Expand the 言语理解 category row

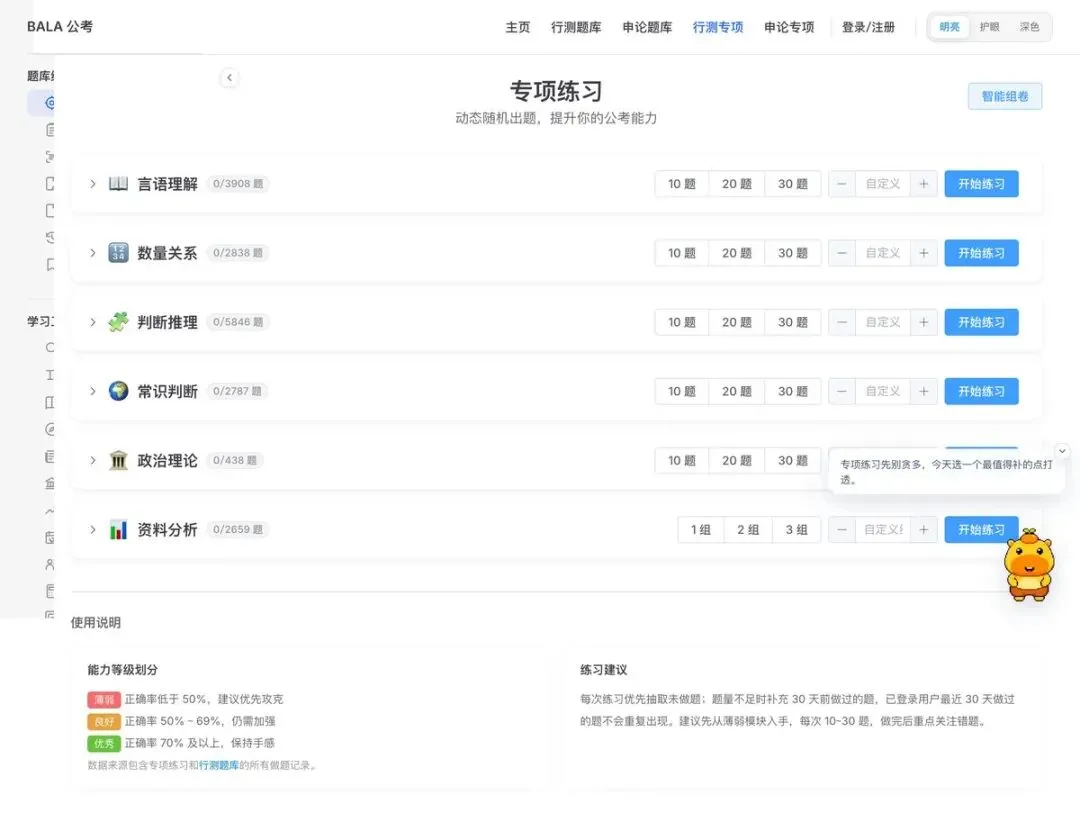[92, 184]
